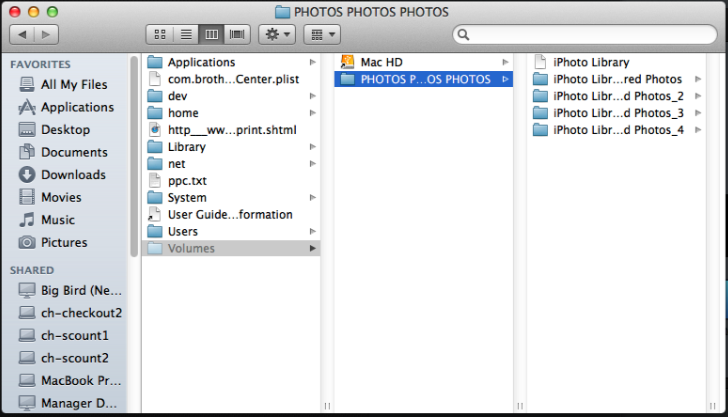Click first column's resize handle
Screen dimensions: 728x417
pos(327,406)
